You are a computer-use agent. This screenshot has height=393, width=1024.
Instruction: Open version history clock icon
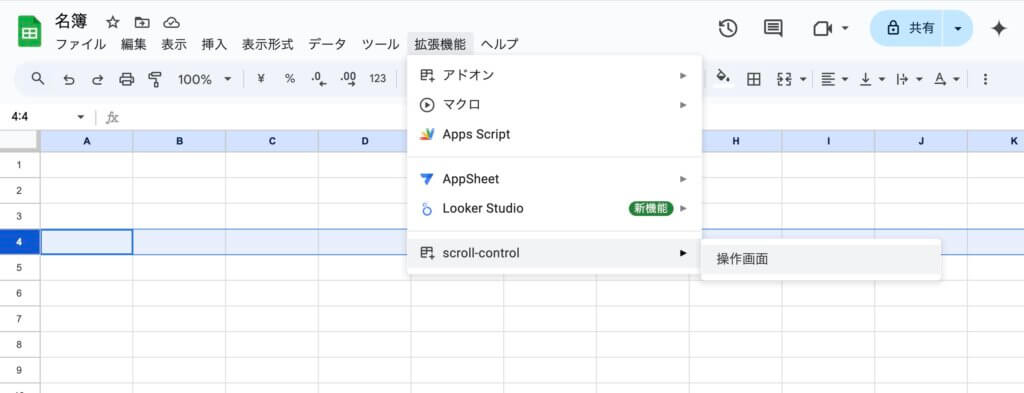click(728, 28)
